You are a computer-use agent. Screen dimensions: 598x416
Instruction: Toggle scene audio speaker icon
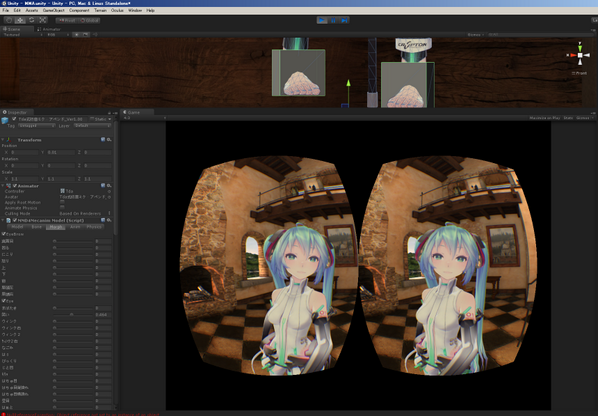[x=95, y=35]
